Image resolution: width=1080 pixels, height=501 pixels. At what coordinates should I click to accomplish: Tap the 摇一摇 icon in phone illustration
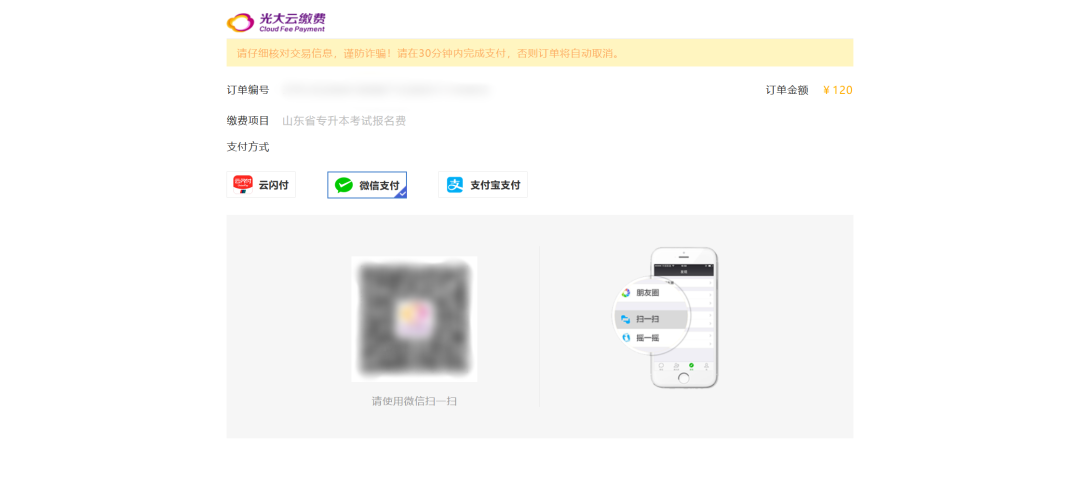click(x=626, y=338)
